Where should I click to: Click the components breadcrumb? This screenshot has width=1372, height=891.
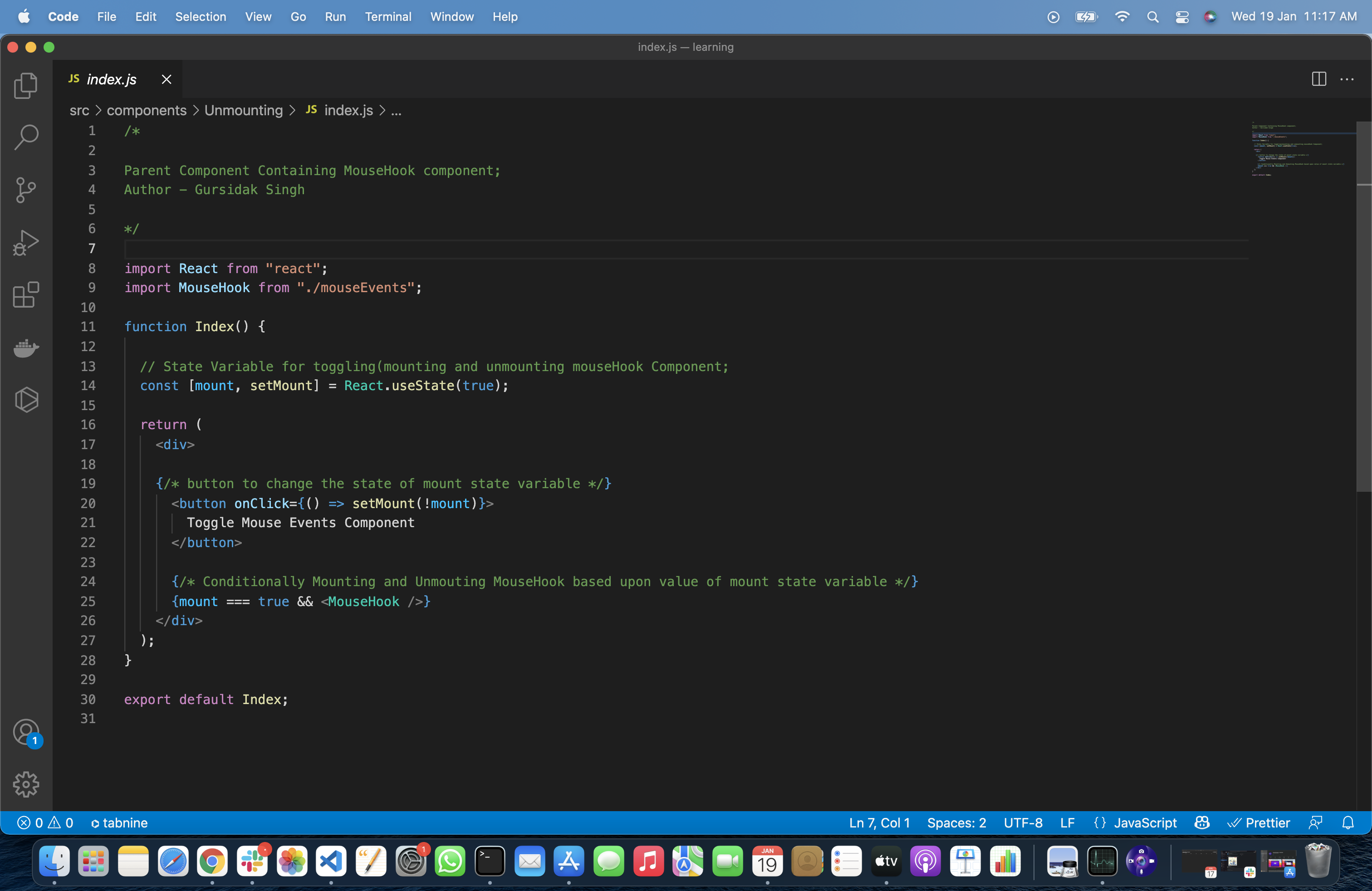point(147,110)
